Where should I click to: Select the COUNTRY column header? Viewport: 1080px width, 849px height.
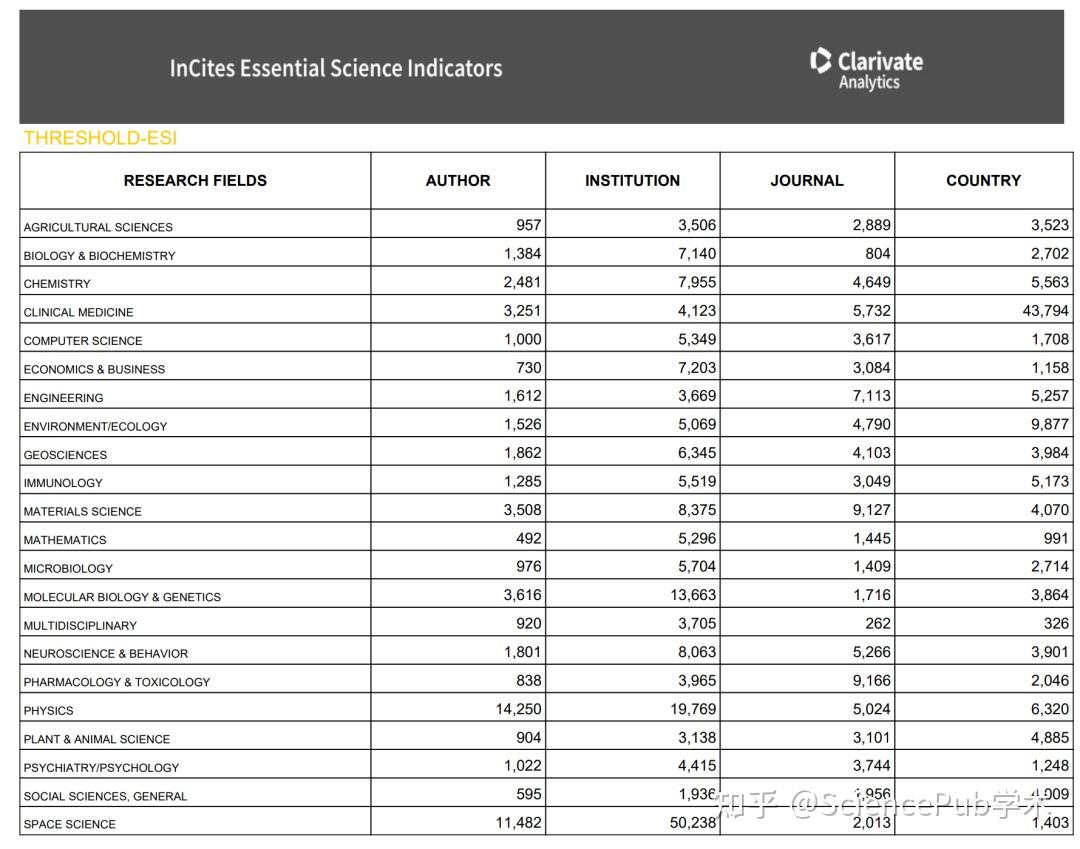coord(983,181)
